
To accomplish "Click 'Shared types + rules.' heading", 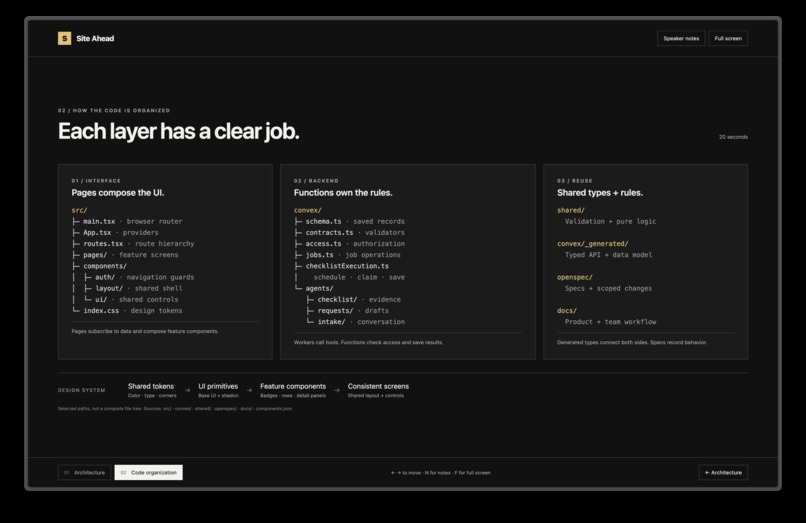I will point(600,192).
